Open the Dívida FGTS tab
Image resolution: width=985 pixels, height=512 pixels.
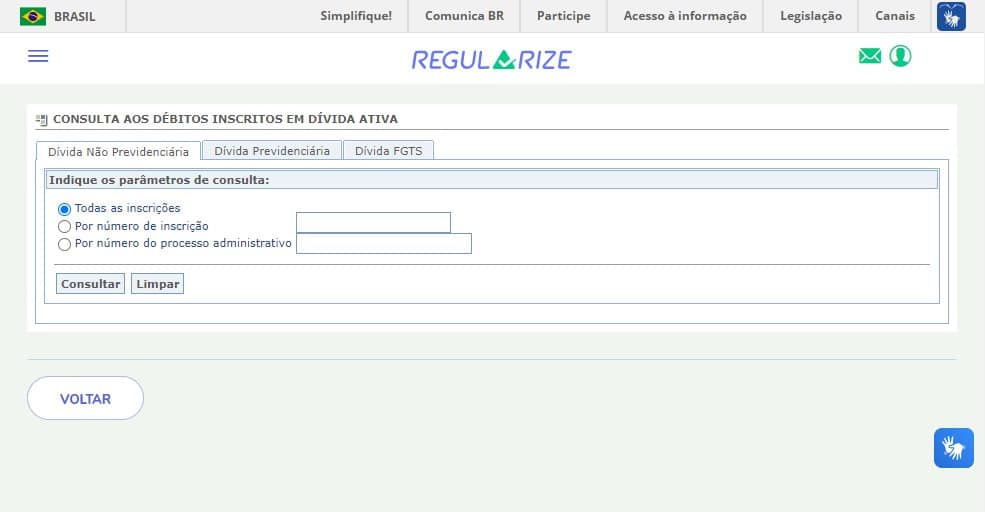point(388,150)
